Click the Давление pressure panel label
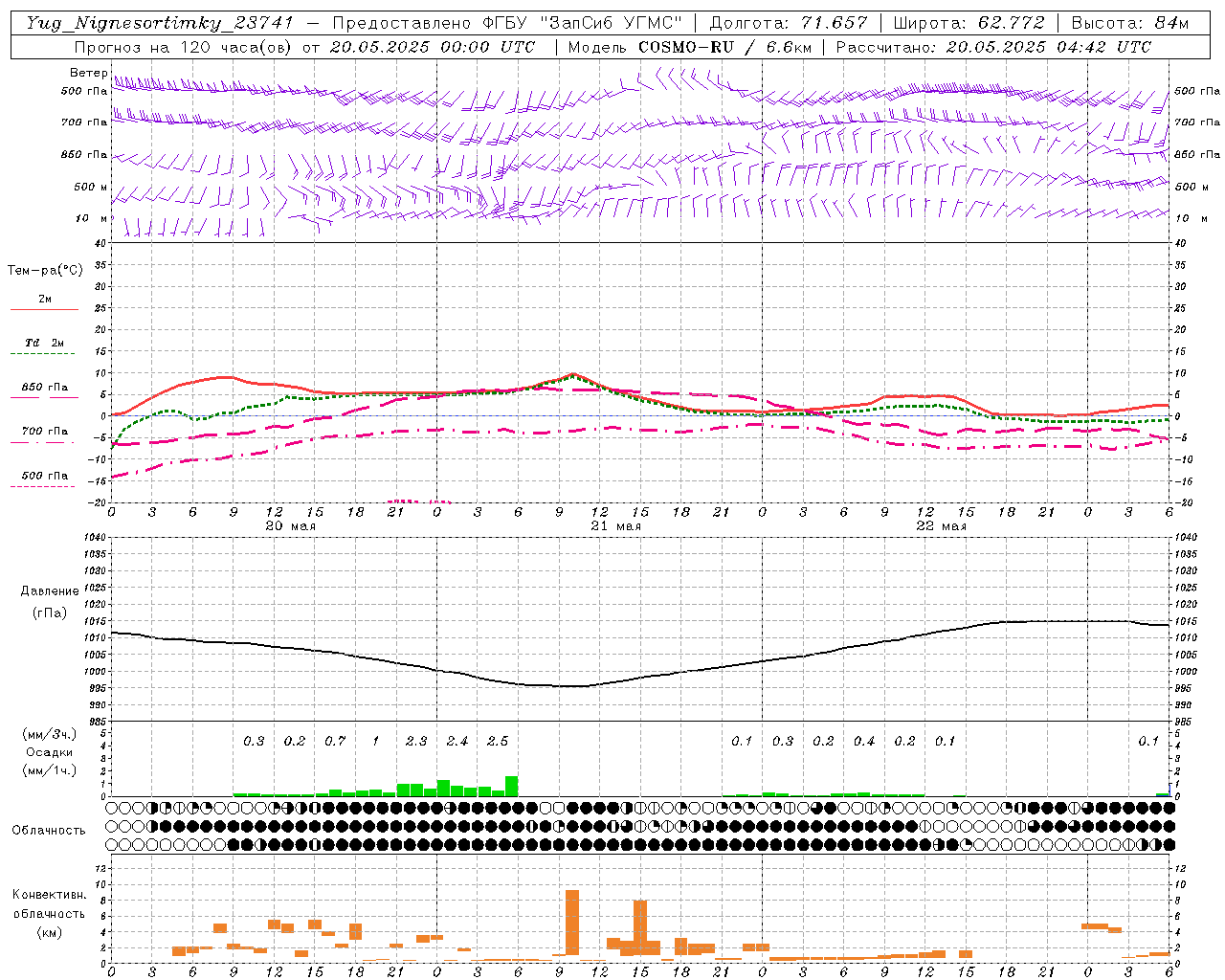 pyautogui.click(x=50, y=591)
